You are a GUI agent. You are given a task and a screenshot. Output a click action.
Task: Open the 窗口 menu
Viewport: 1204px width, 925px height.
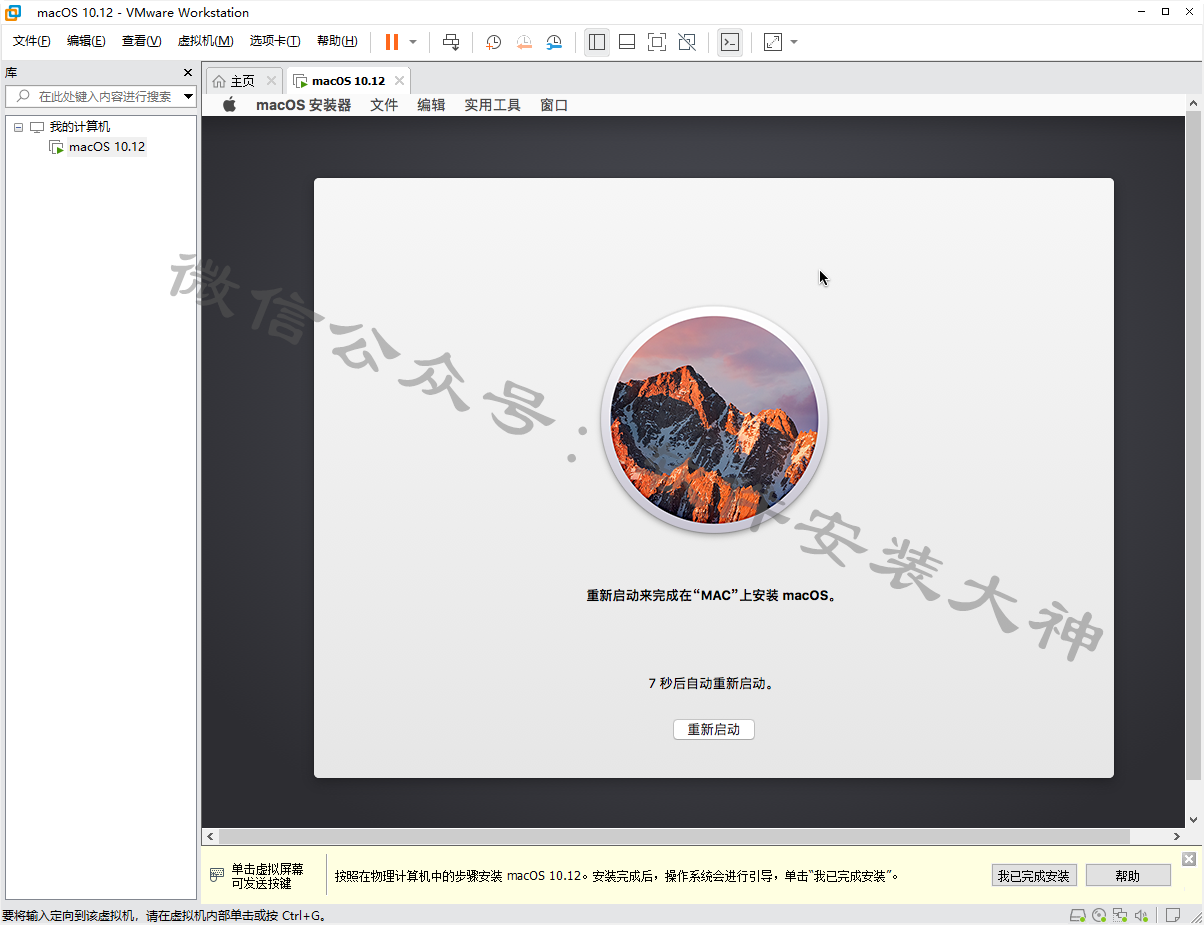[x=554, y=105]
